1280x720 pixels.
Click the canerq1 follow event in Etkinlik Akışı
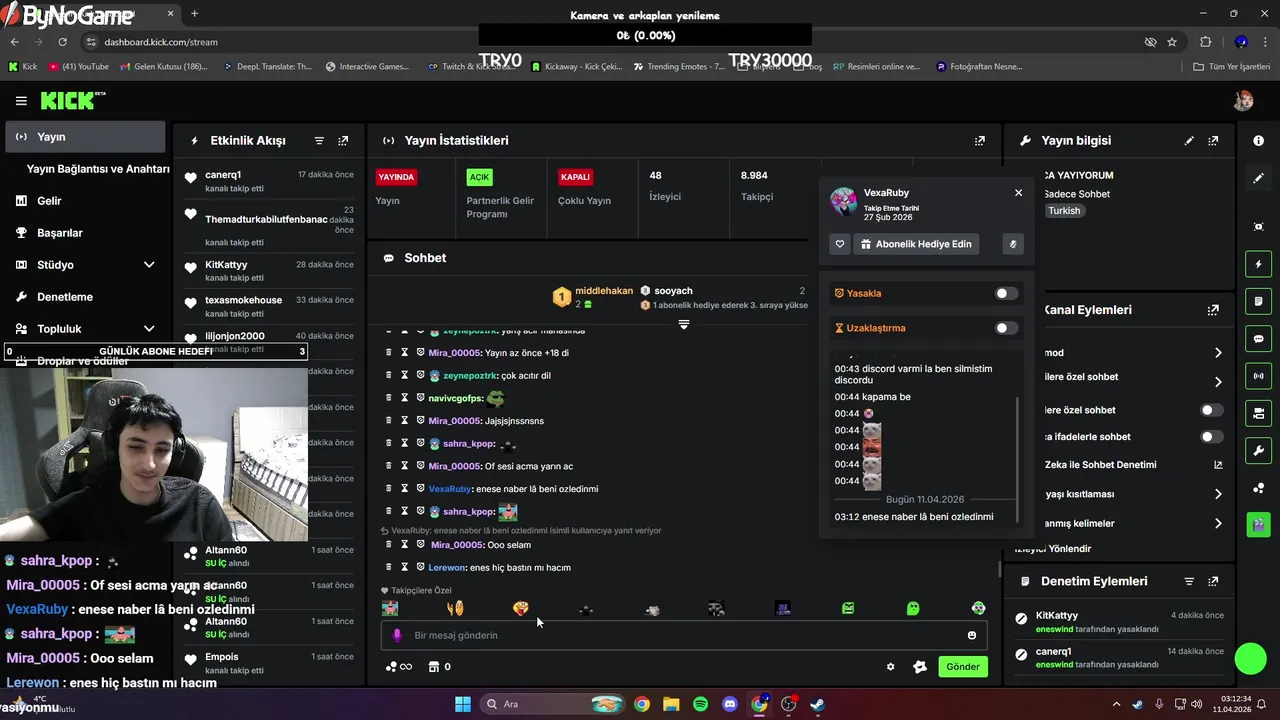(x=269, y=181)
